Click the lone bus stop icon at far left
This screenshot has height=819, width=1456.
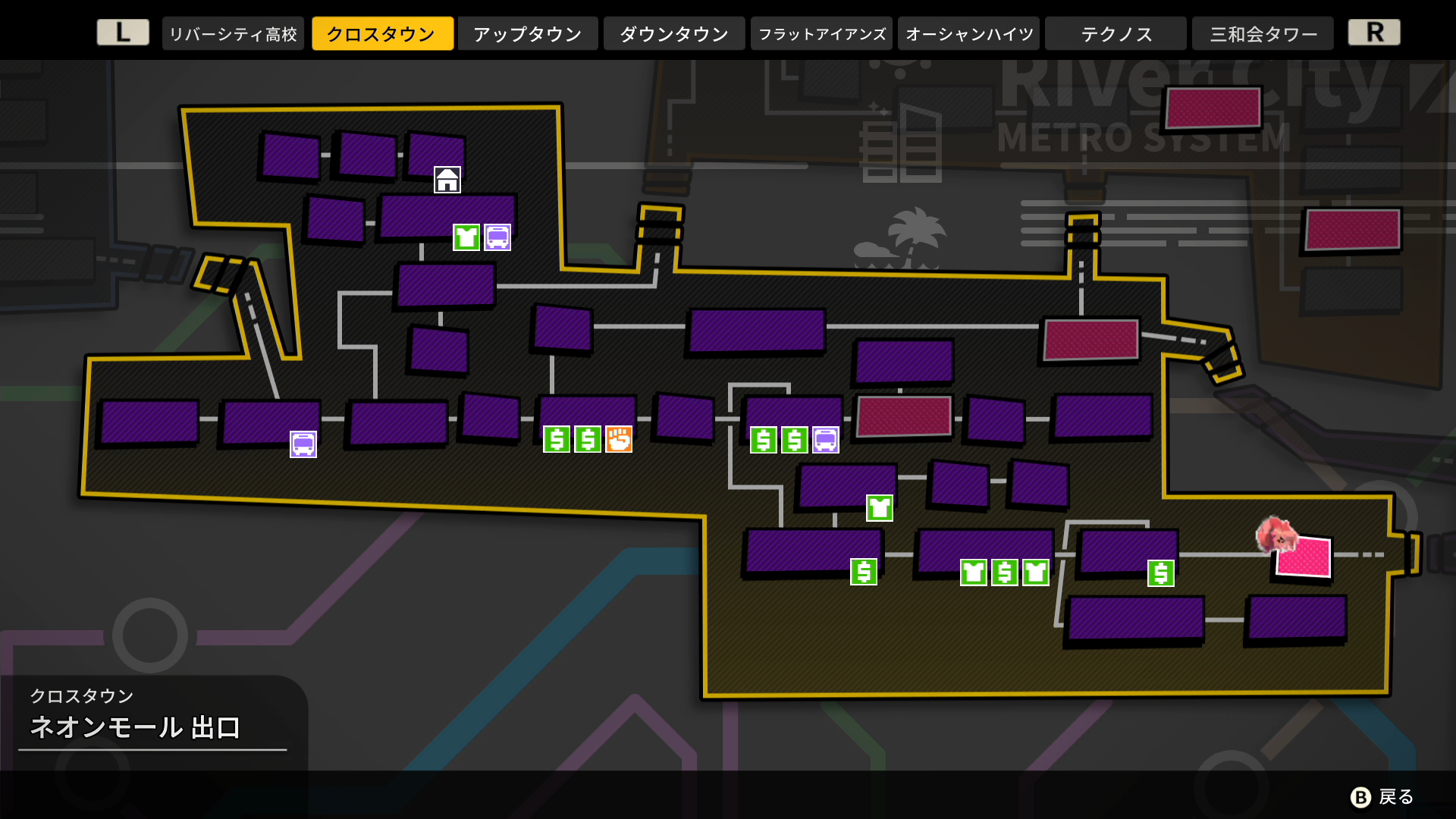click(x=303, y=444)
